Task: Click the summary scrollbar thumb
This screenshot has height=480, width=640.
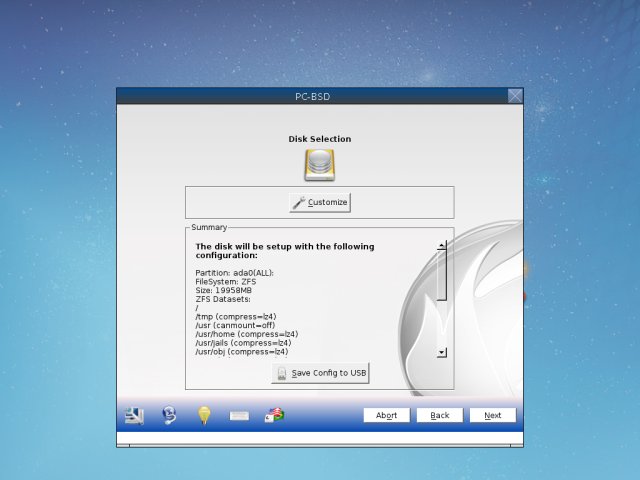Action: pyautogui.click(x=442, y=276)
